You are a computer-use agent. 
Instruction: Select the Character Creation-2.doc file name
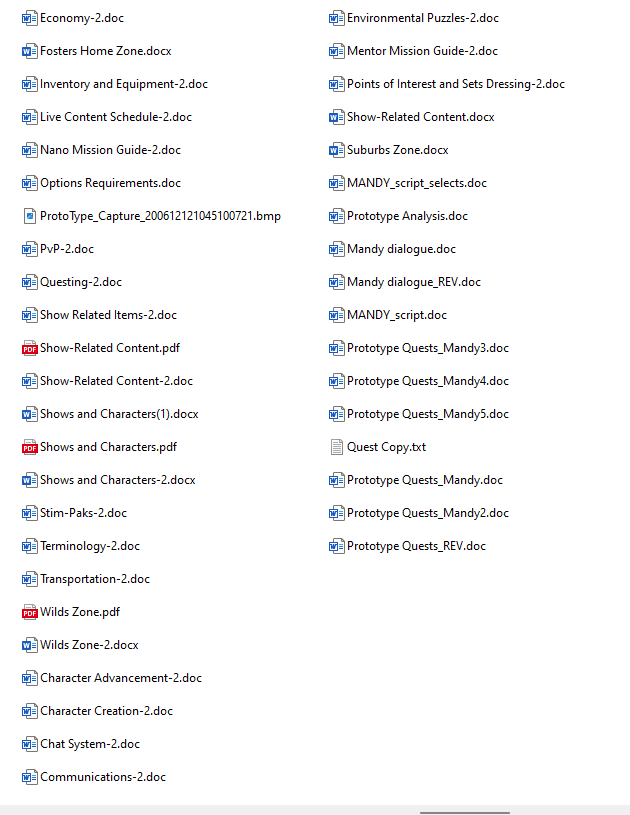click(107, 711)
